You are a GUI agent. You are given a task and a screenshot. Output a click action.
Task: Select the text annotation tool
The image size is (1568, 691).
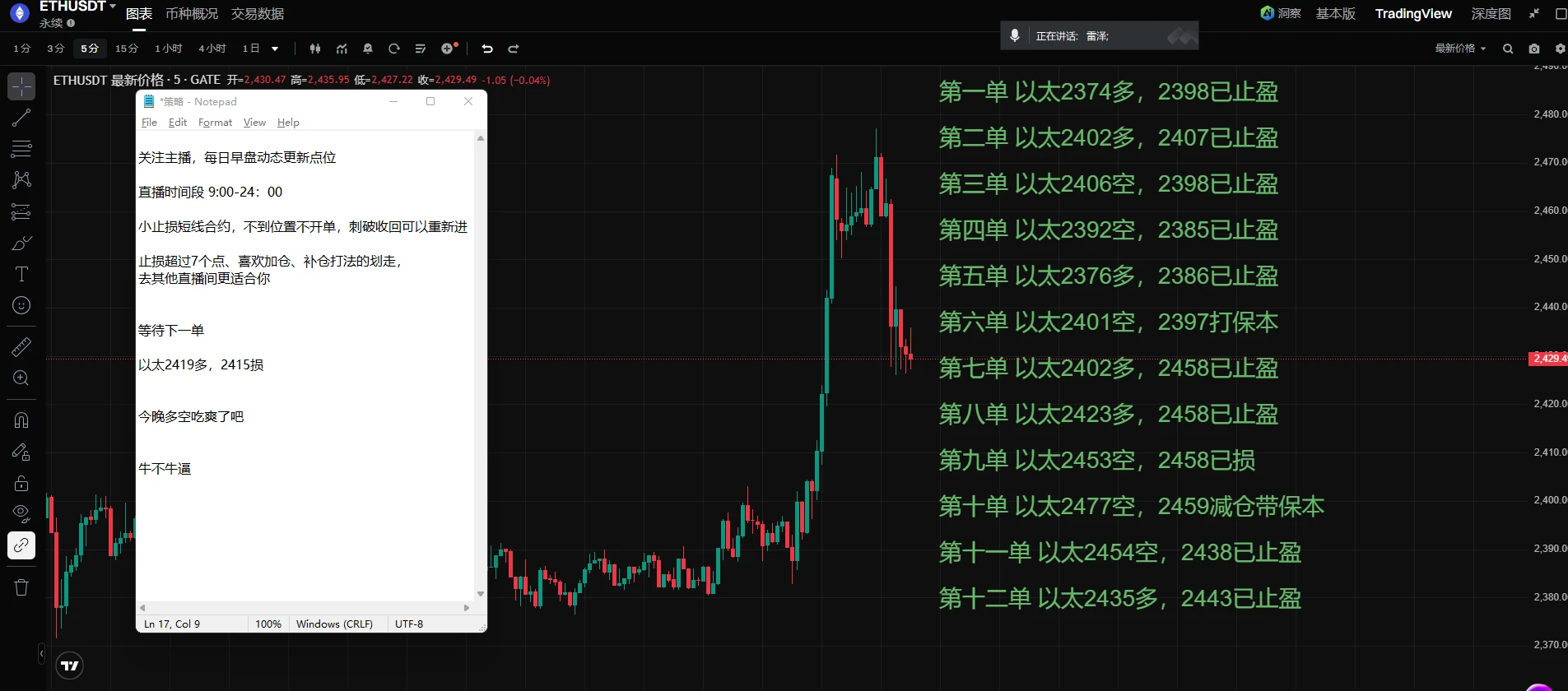point(21,274)
